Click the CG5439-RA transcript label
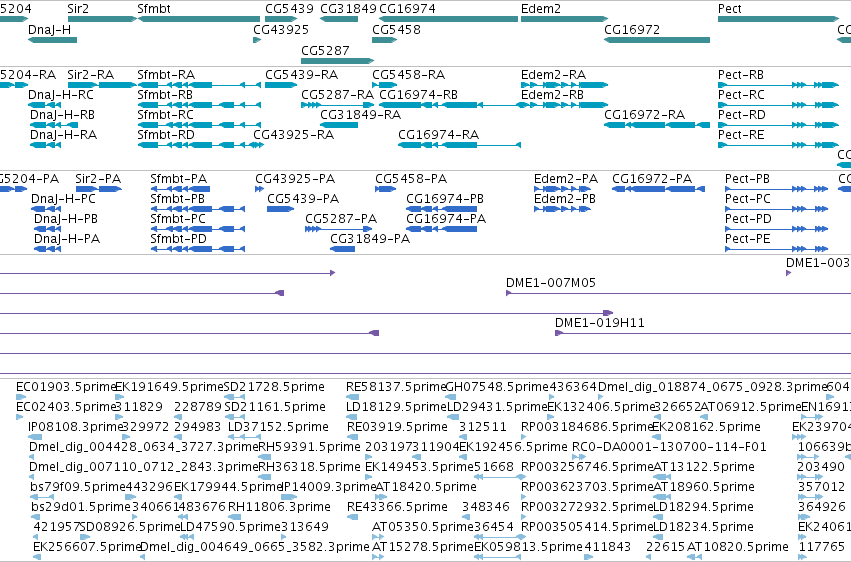Viewport: 851px width, 562px height. [x=301, y=74]
